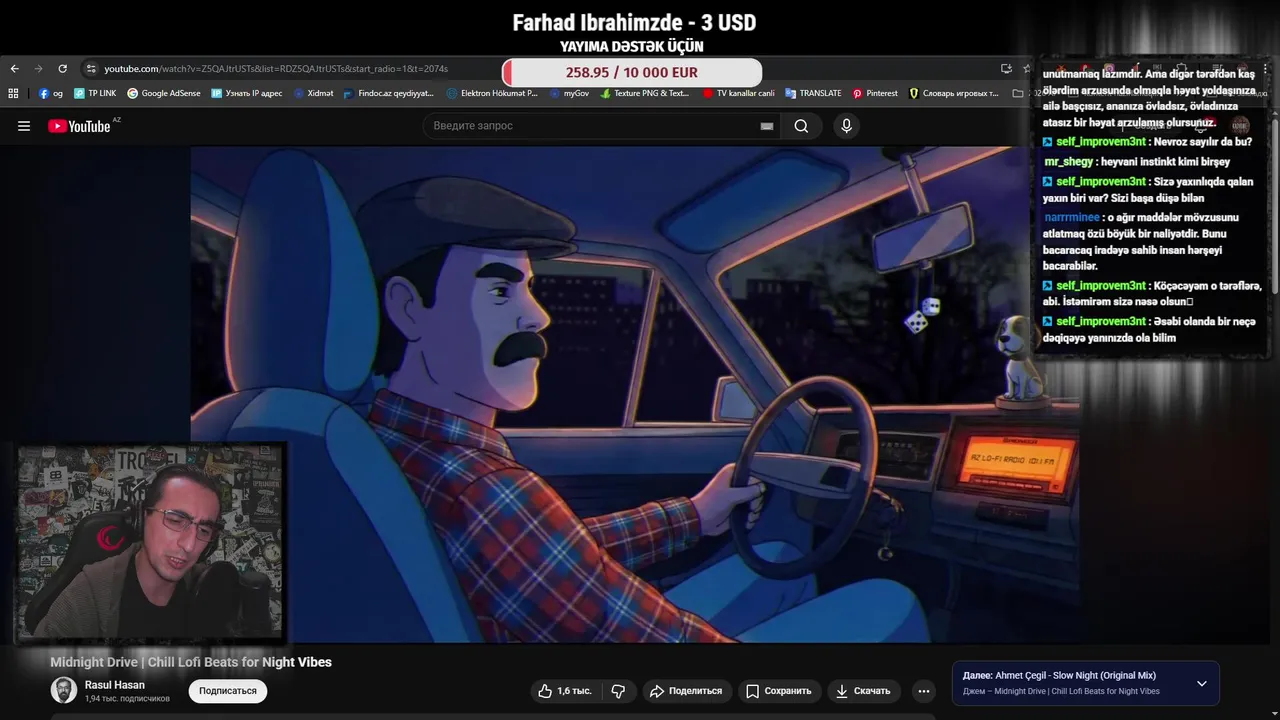Open the Xidmət bookmark
Screen dimensions: 1280x720
313,93
